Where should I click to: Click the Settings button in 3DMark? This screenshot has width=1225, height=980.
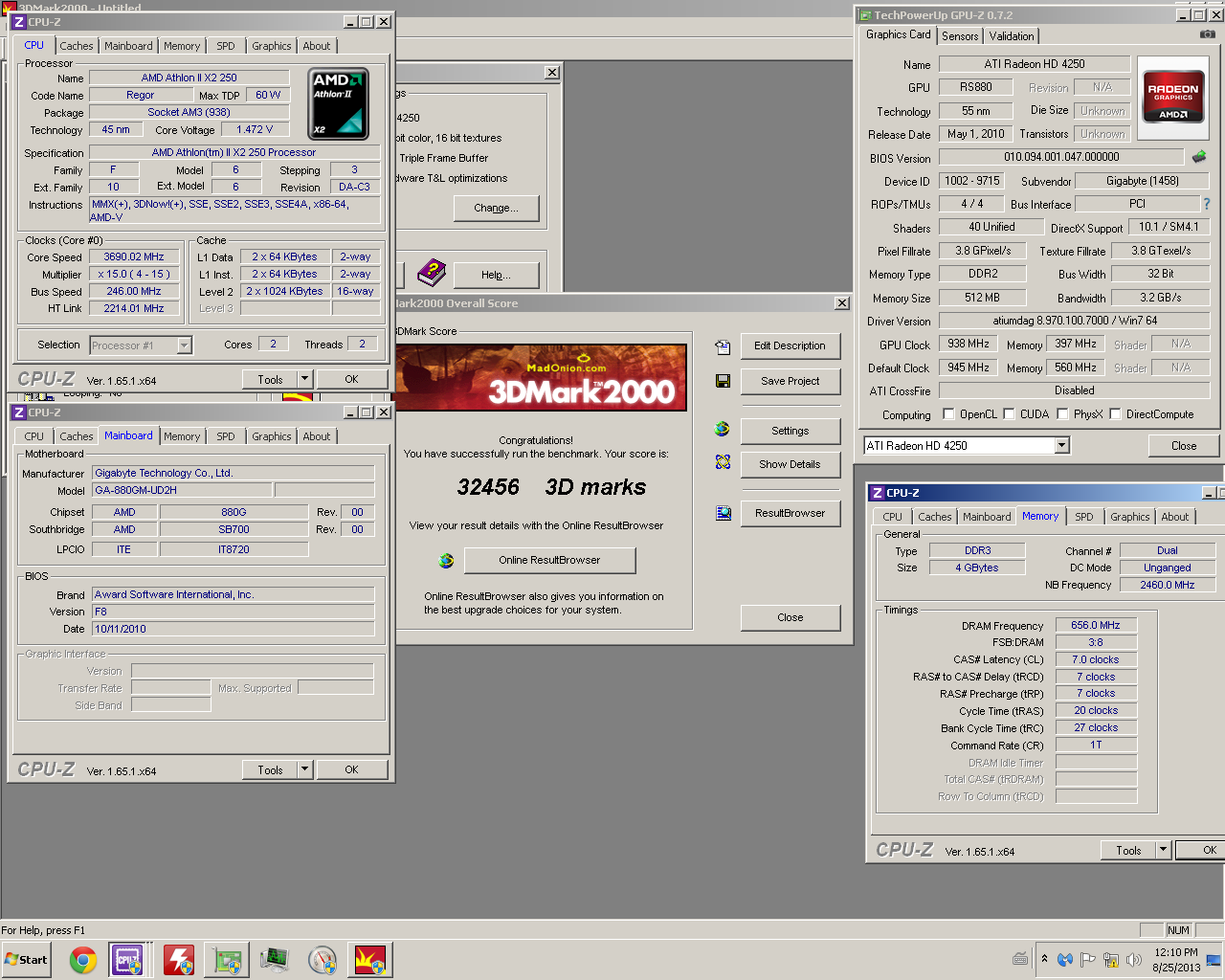(790, 431)
